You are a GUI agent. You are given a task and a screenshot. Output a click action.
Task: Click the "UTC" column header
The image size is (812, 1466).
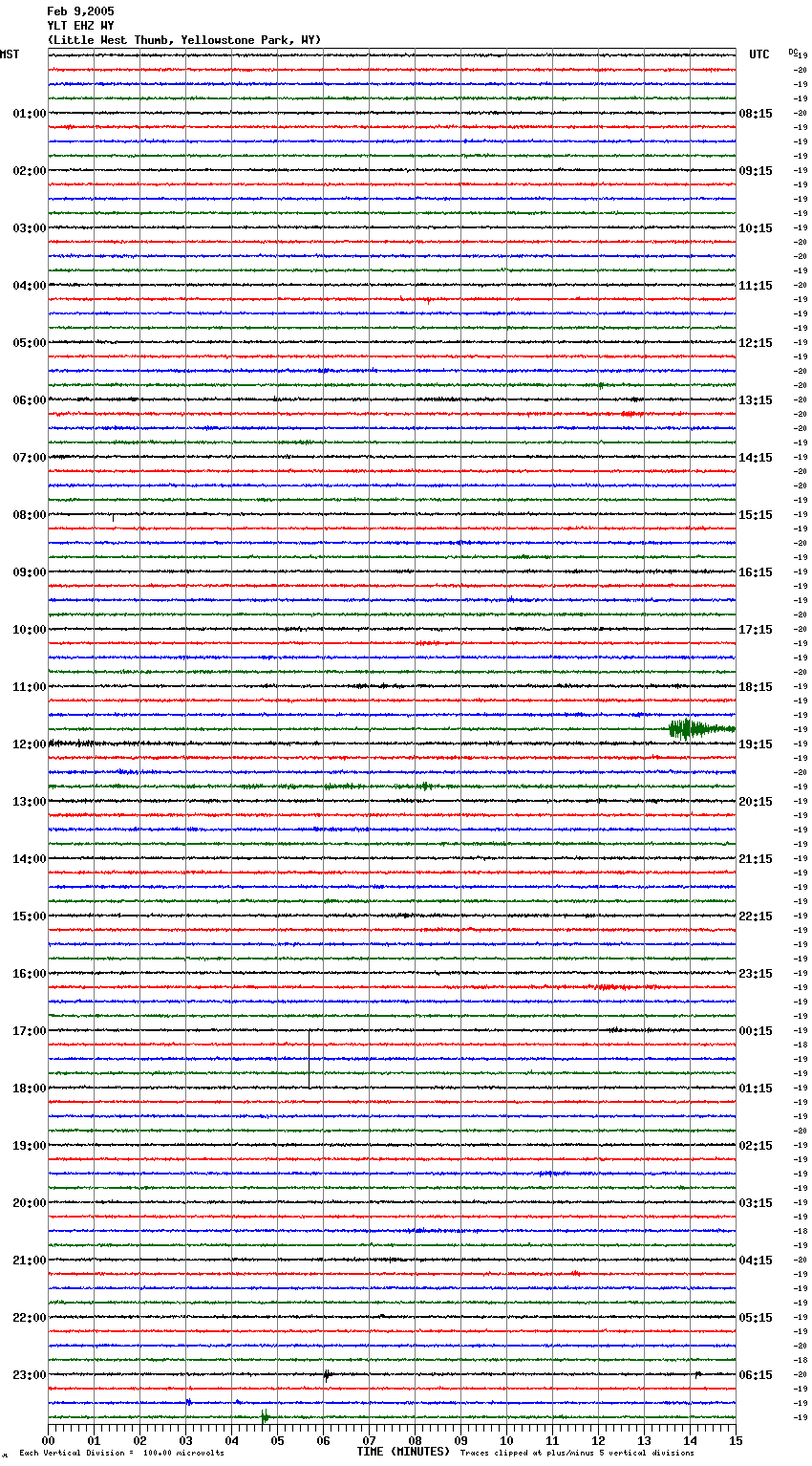coord(759,54)
